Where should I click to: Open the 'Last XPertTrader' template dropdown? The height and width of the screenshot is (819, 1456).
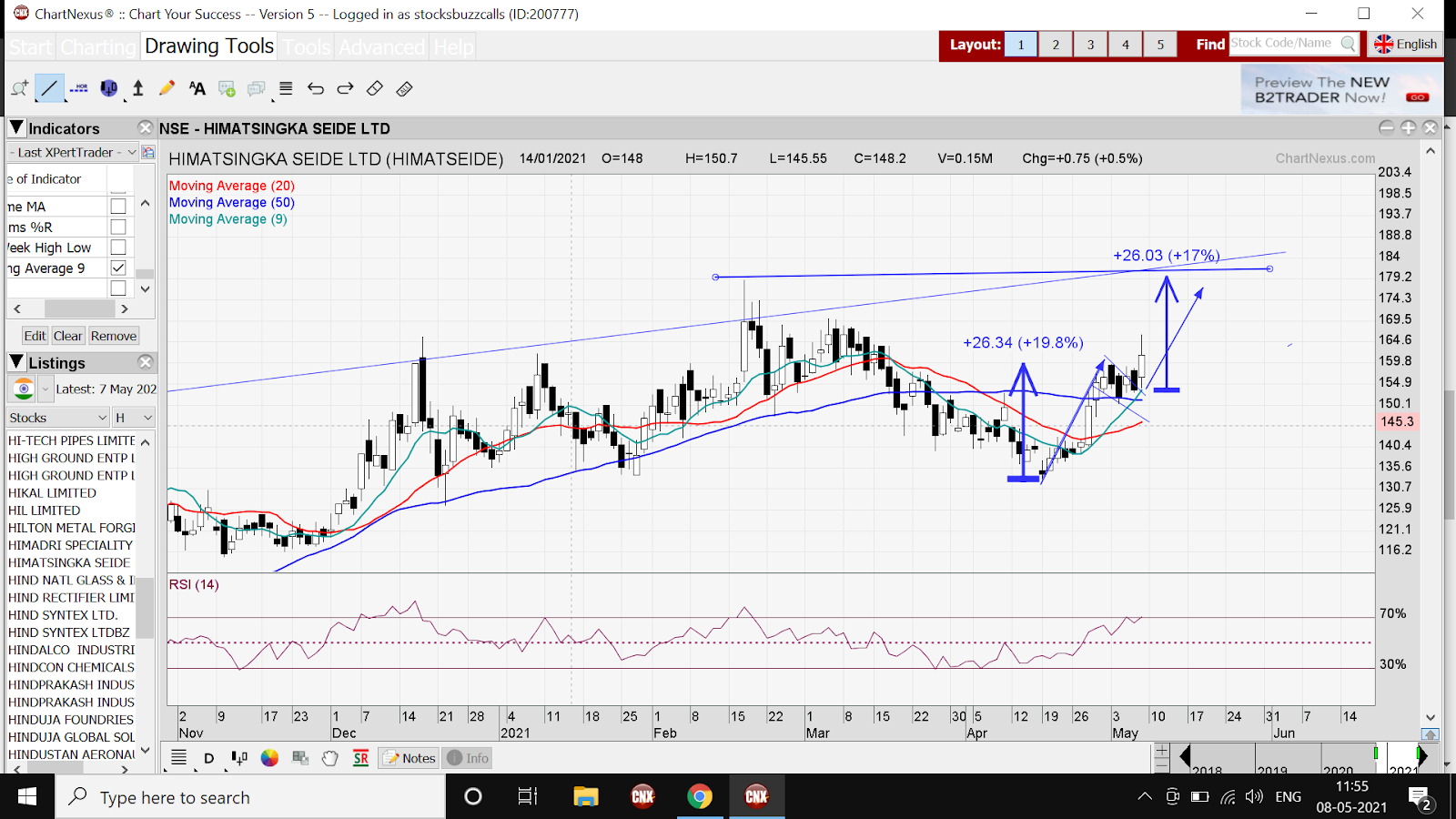tap(73, 152)
